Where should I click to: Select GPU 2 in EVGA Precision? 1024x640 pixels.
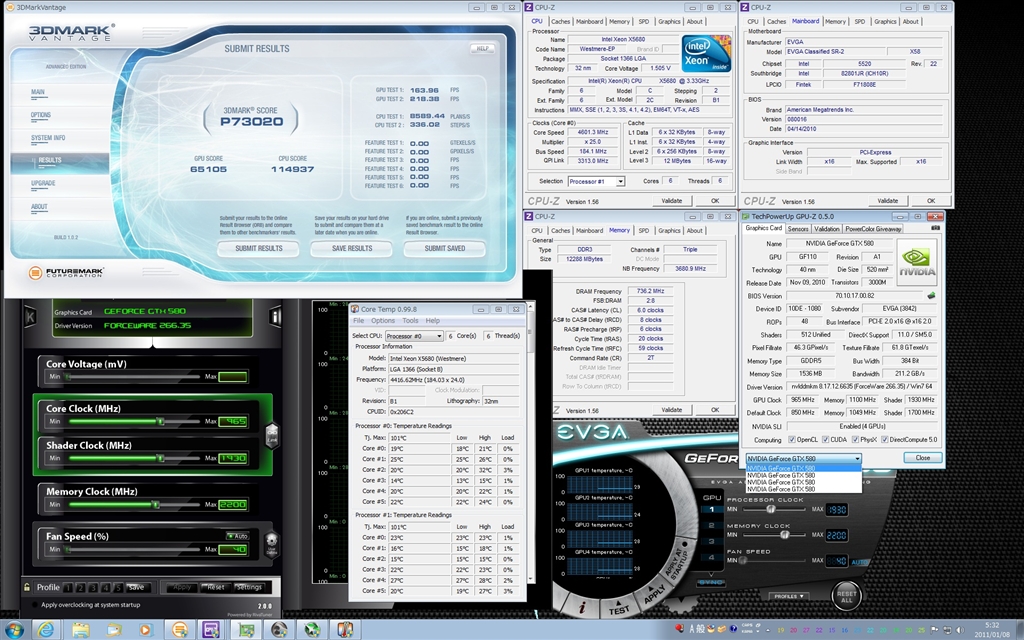712,525
